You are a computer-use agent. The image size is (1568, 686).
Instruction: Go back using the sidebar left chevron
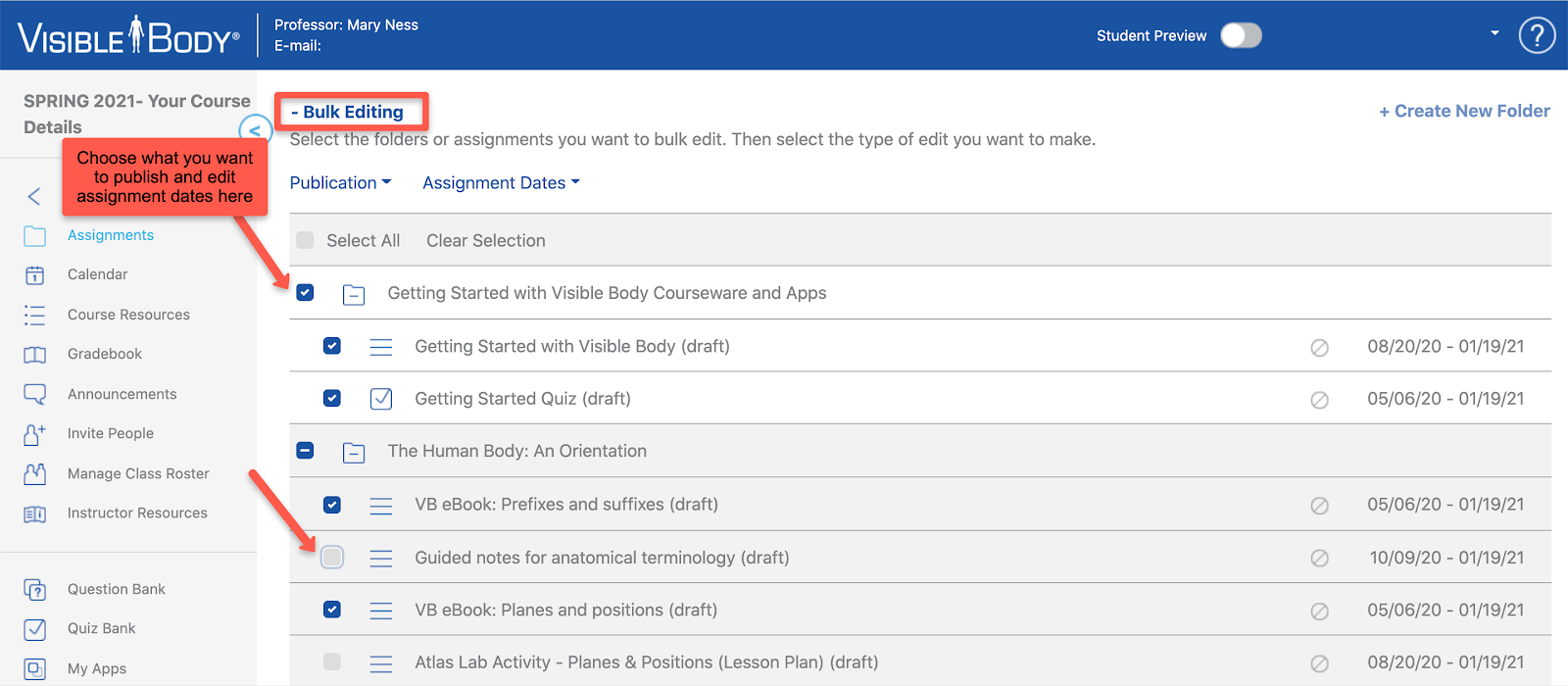34,196
